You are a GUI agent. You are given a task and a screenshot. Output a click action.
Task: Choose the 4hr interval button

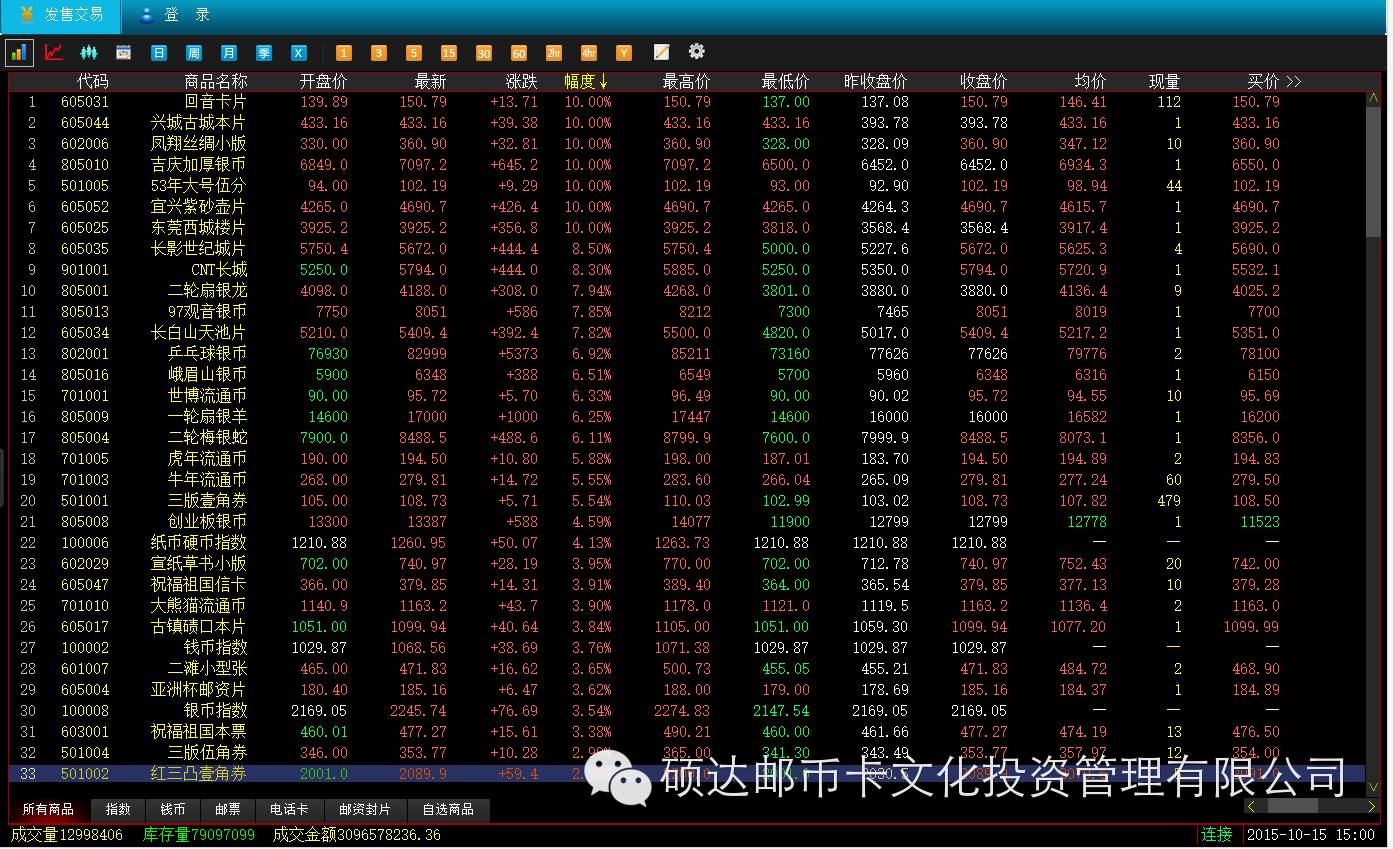pyautogui.click(x=589, y=53)
